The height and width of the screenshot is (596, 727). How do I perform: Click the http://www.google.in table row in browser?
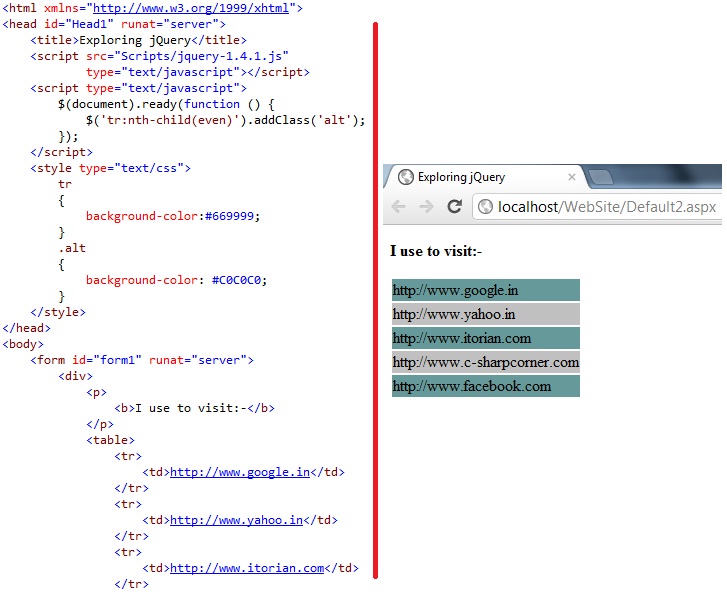click(x=486, y=290)
